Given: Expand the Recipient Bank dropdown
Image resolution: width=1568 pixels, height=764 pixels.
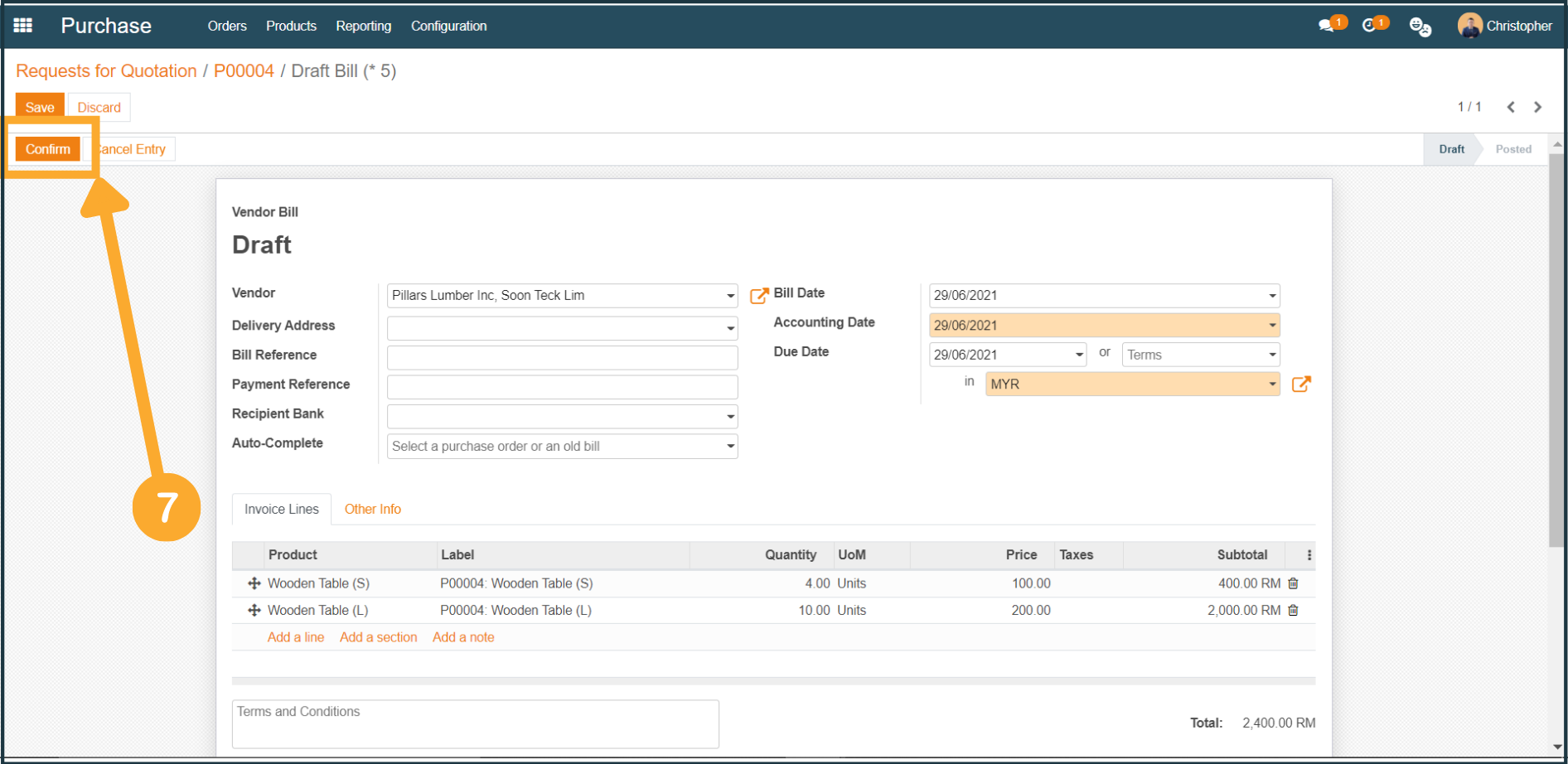Looking at the screenshot, I should coord(730,417).
